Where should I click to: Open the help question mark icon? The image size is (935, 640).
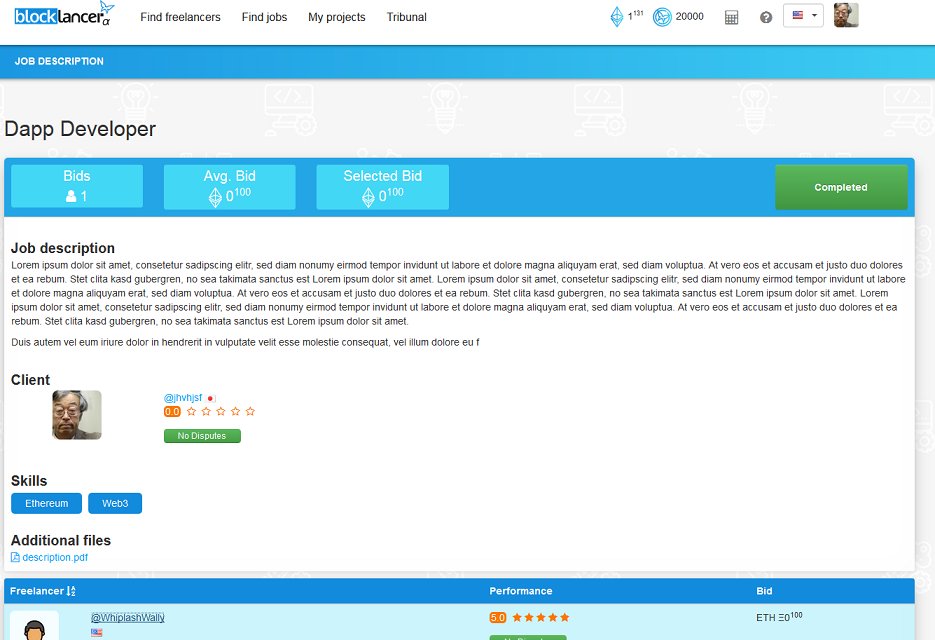(x=766, y=18)
